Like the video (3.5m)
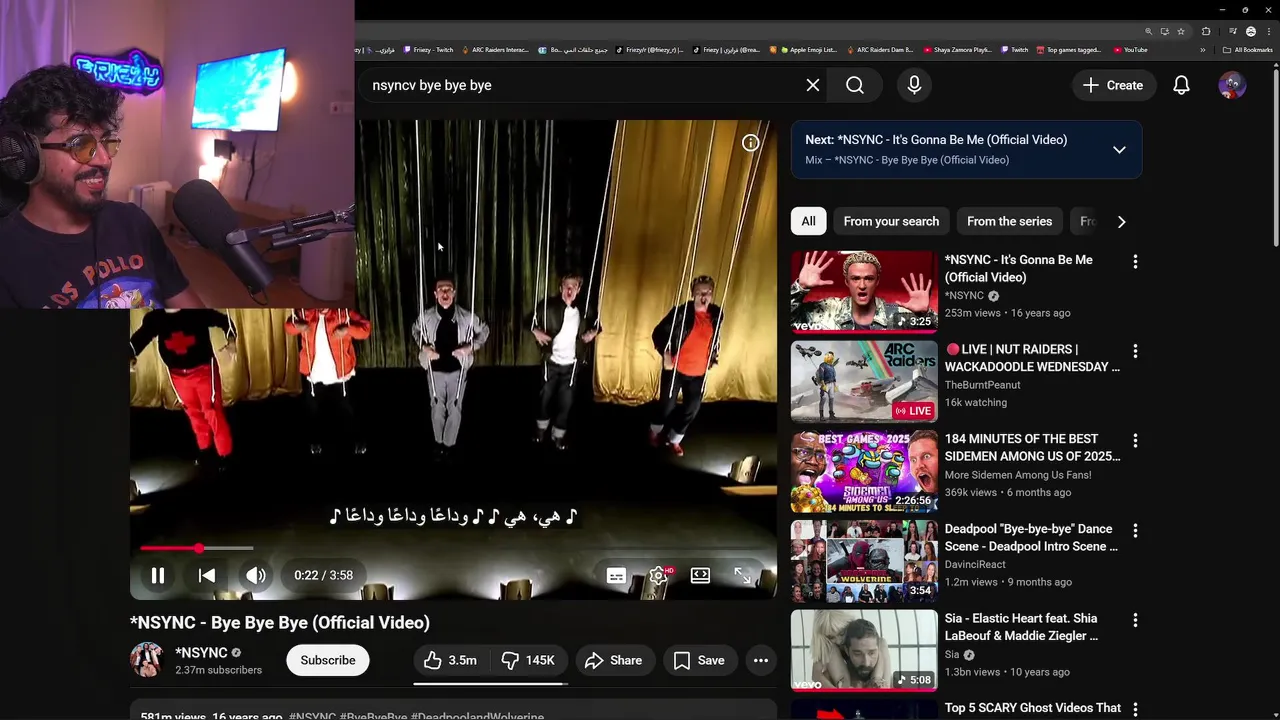This screenshot has height=720, width=1280. (x=449, y=660)
